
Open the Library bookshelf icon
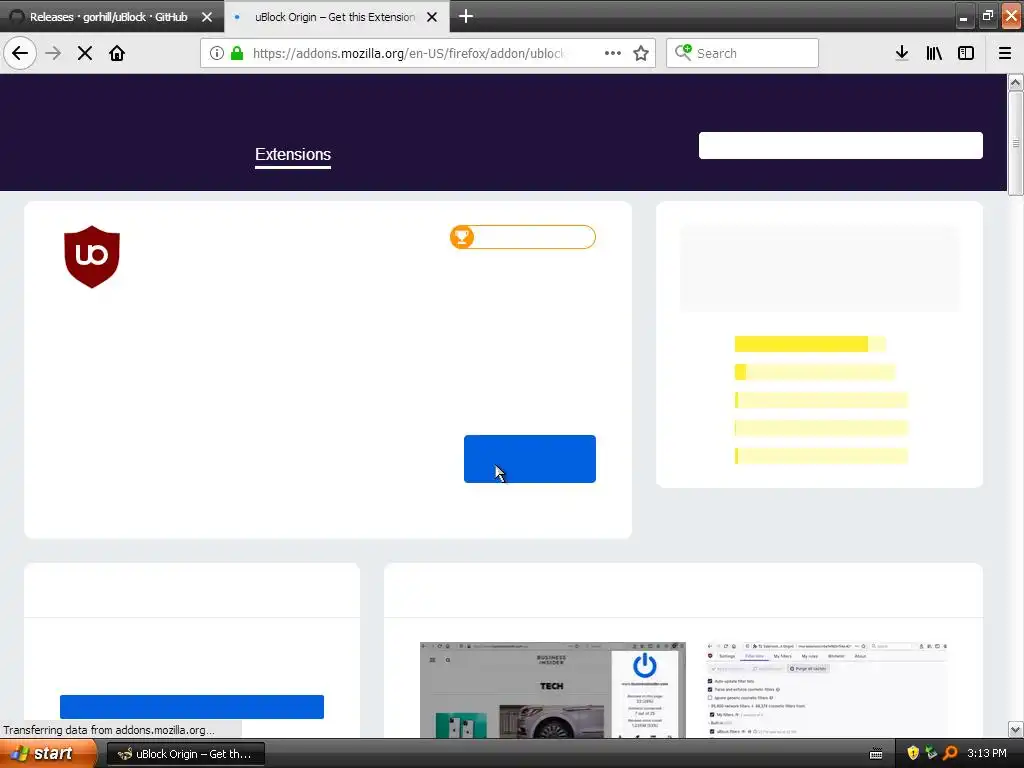[x=934, y=53]
